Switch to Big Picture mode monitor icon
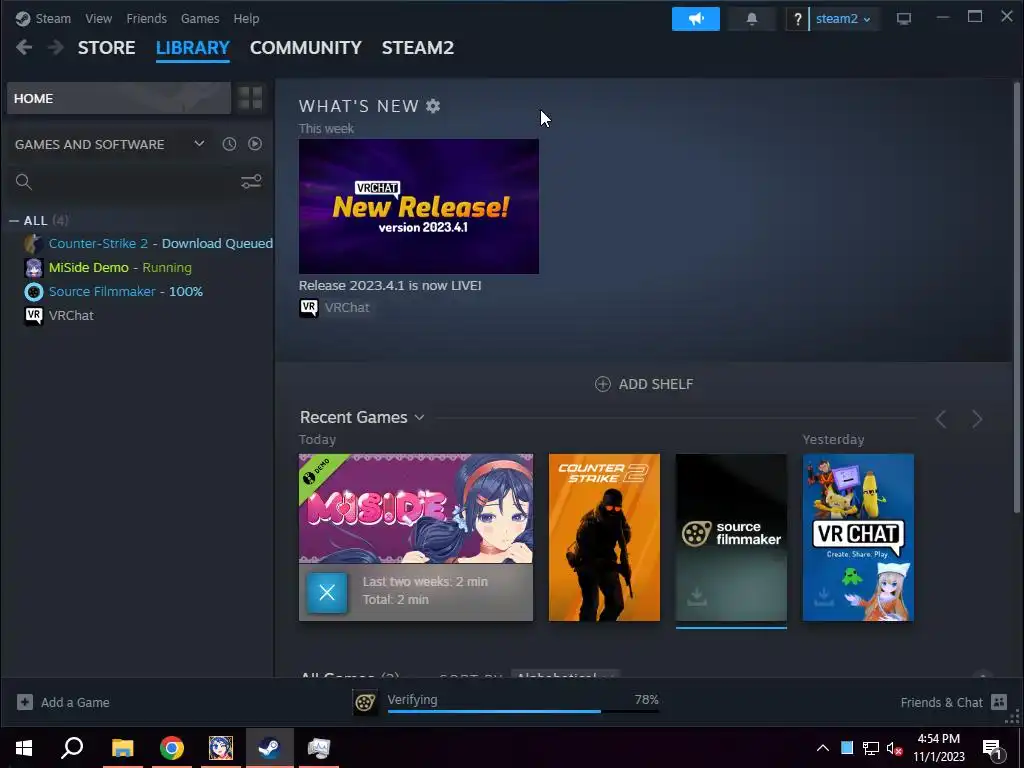This screenshot has height=768, width=1024. click(904, 19)
